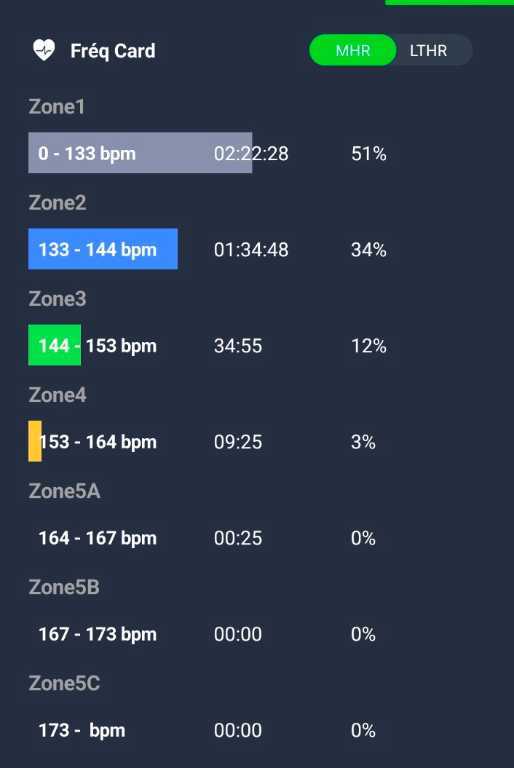
Task: Select the Zone5C heading
Action: click(x=64, y=683)
